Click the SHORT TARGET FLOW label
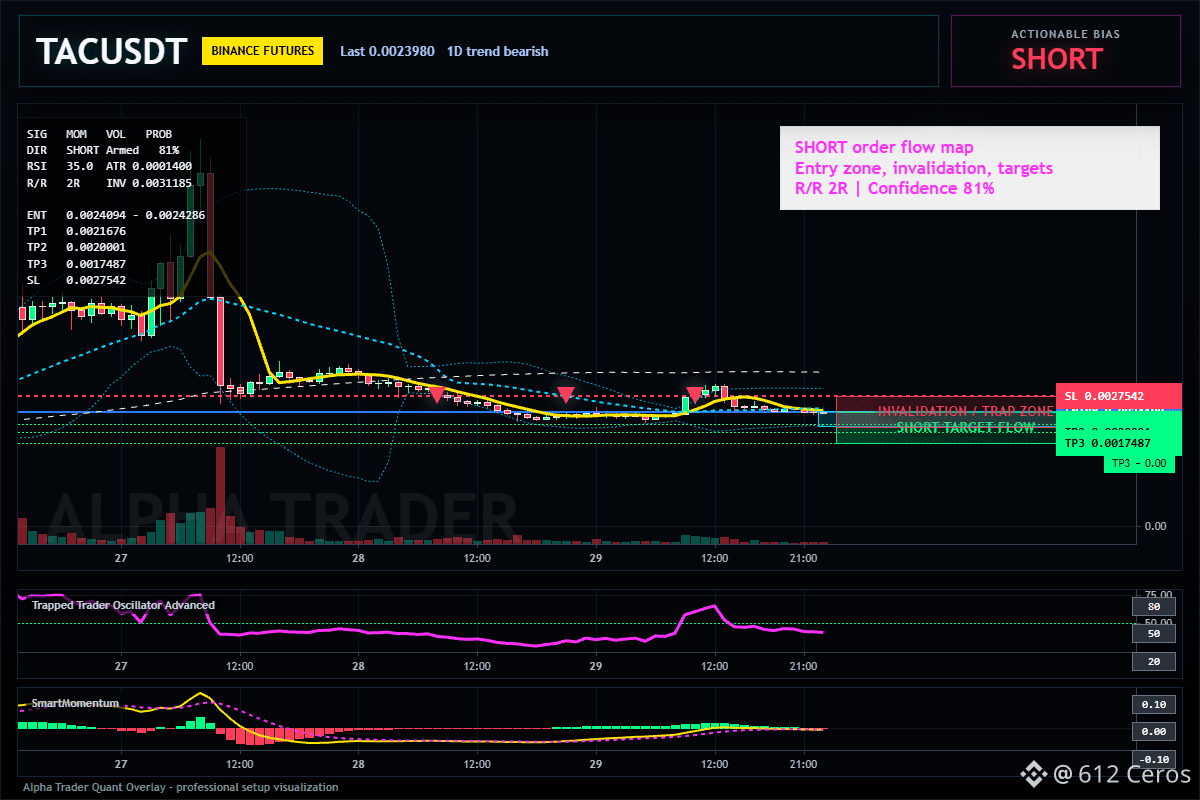Viewport: 1200px width, 800px height. tap(965, 427)
